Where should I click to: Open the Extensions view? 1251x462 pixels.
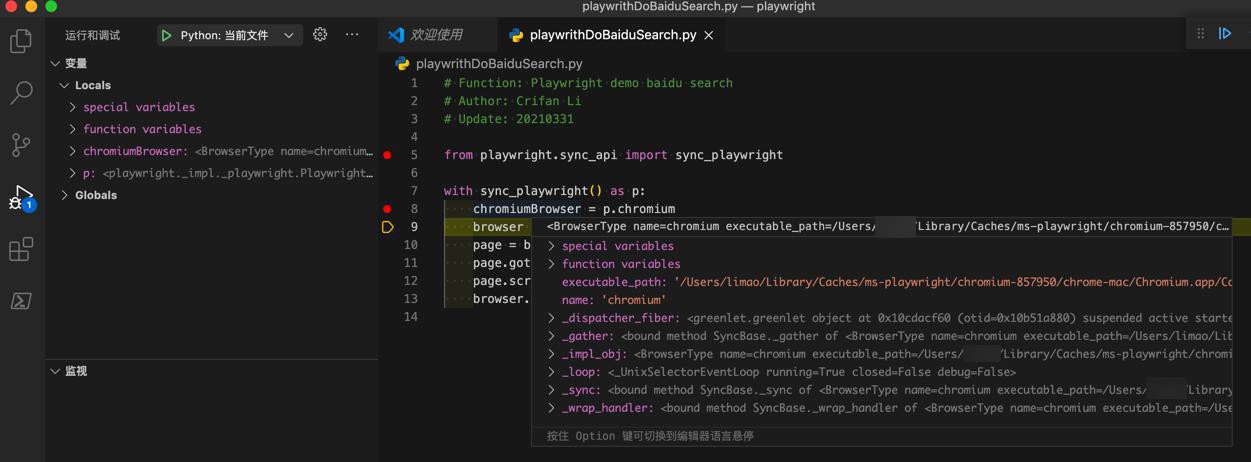coord(21,249)
